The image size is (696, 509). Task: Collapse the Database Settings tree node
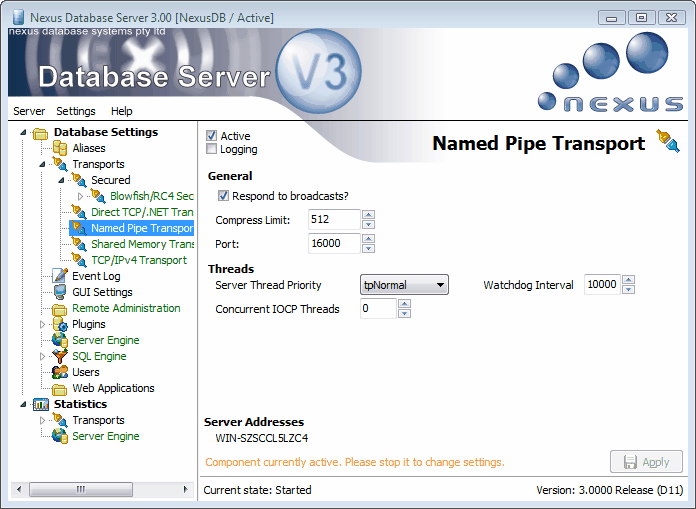click(24, 132)
